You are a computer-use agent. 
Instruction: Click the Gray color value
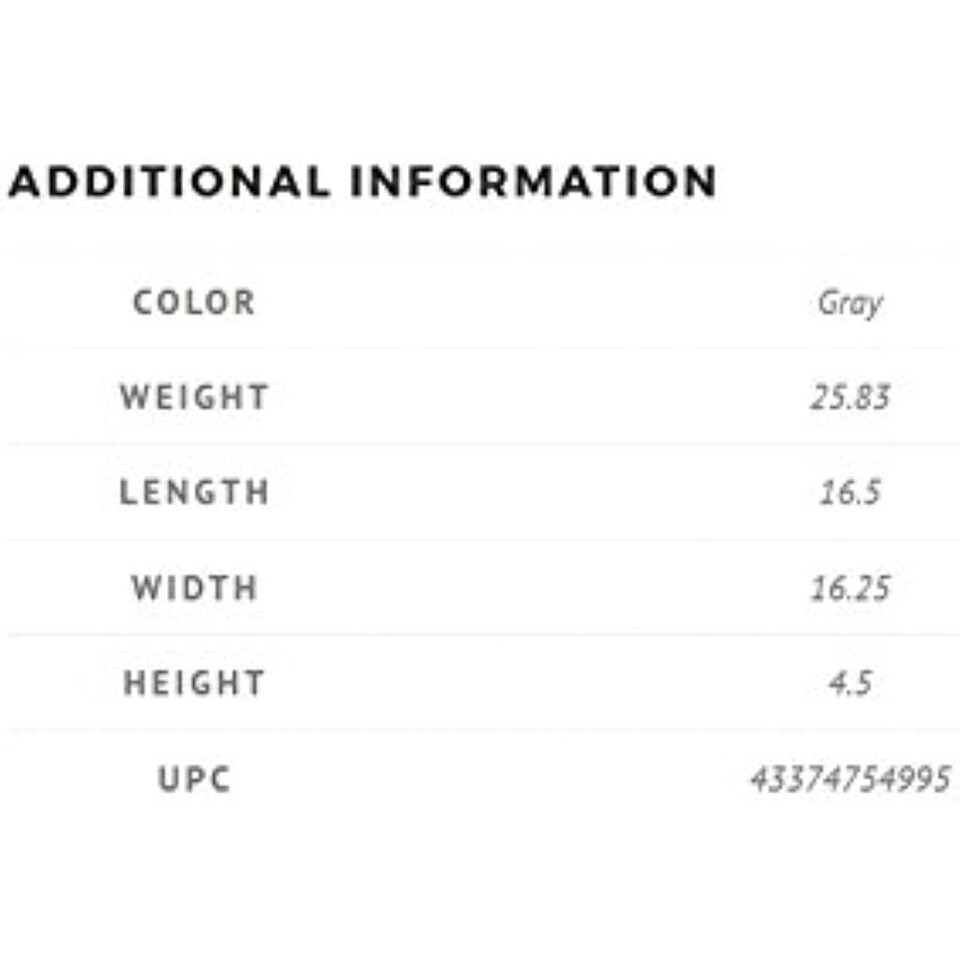(850, 302)
